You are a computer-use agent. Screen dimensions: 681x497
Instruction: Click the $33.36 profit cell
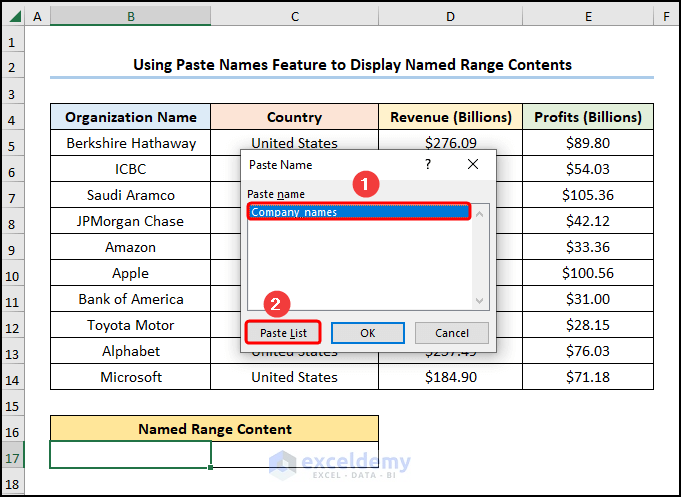pyautogui.click(x=588, y=247)
